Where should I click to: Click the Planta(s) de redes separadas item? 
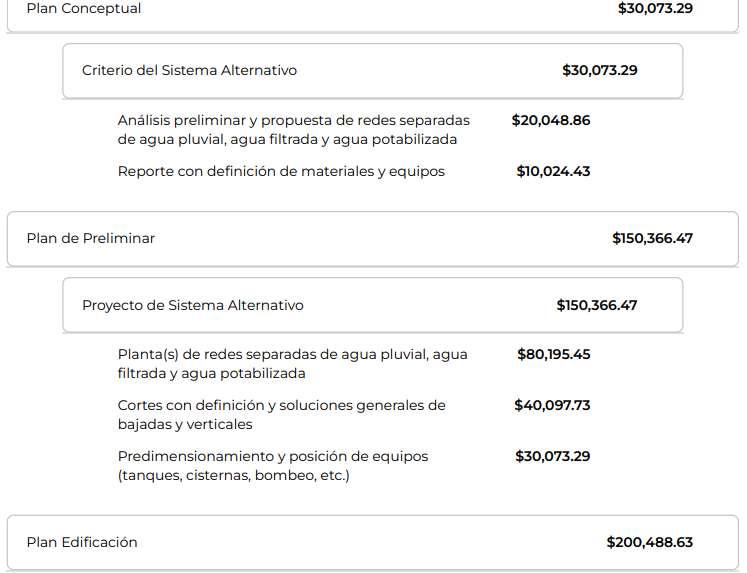tap(293, 364)
